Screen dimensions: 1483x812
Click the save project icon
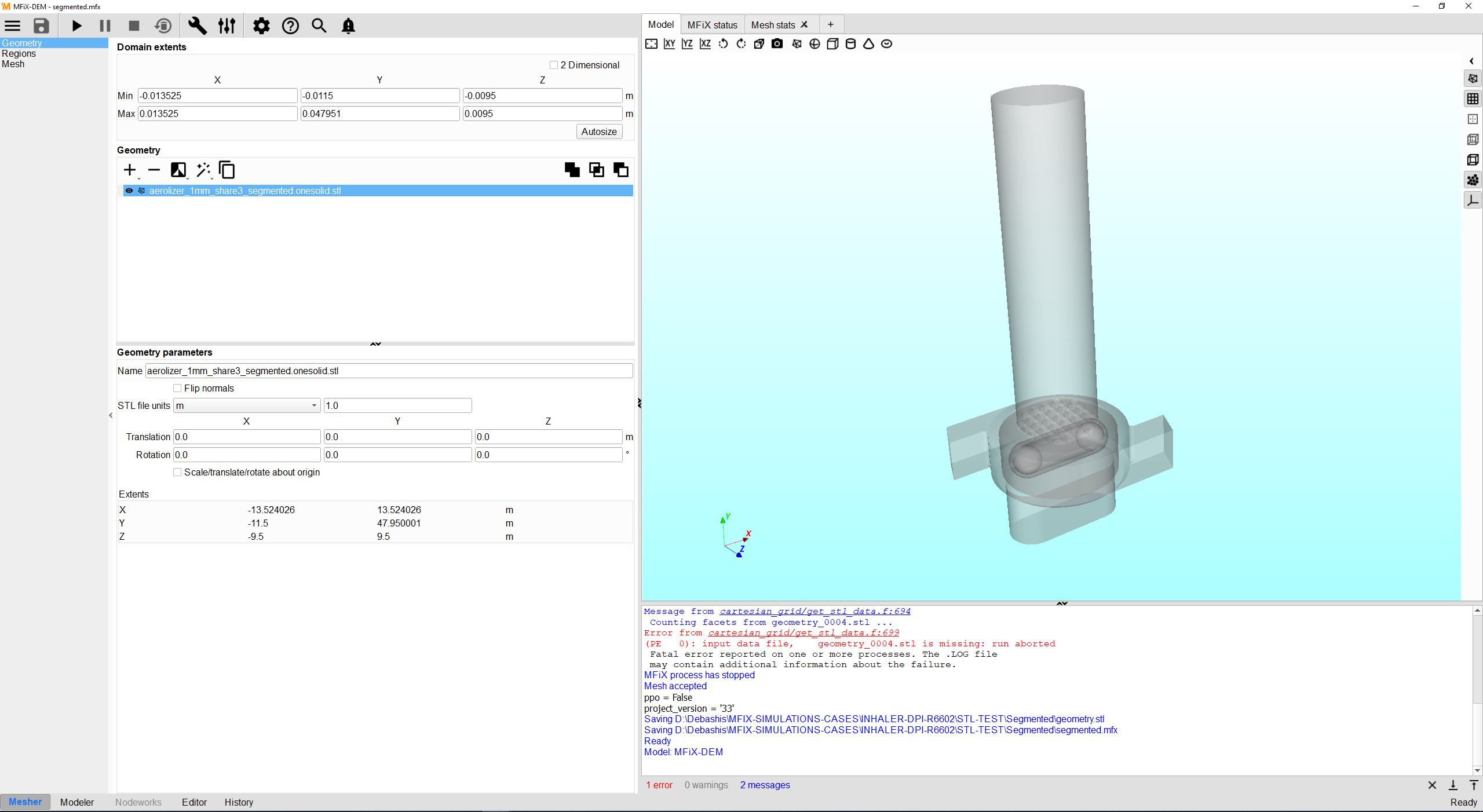point(41,26)
